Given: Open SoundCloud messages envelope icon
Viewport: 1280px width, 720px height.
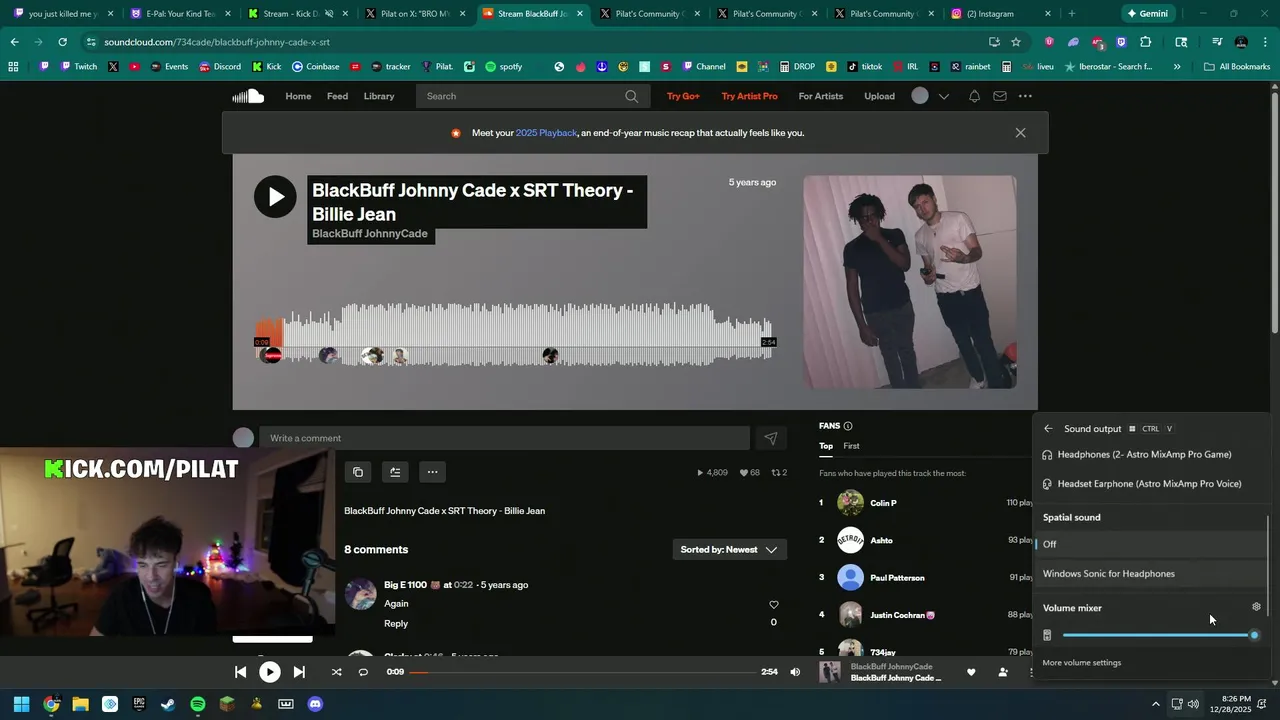Looking at the screenshot, I should [x=999, y=96].
